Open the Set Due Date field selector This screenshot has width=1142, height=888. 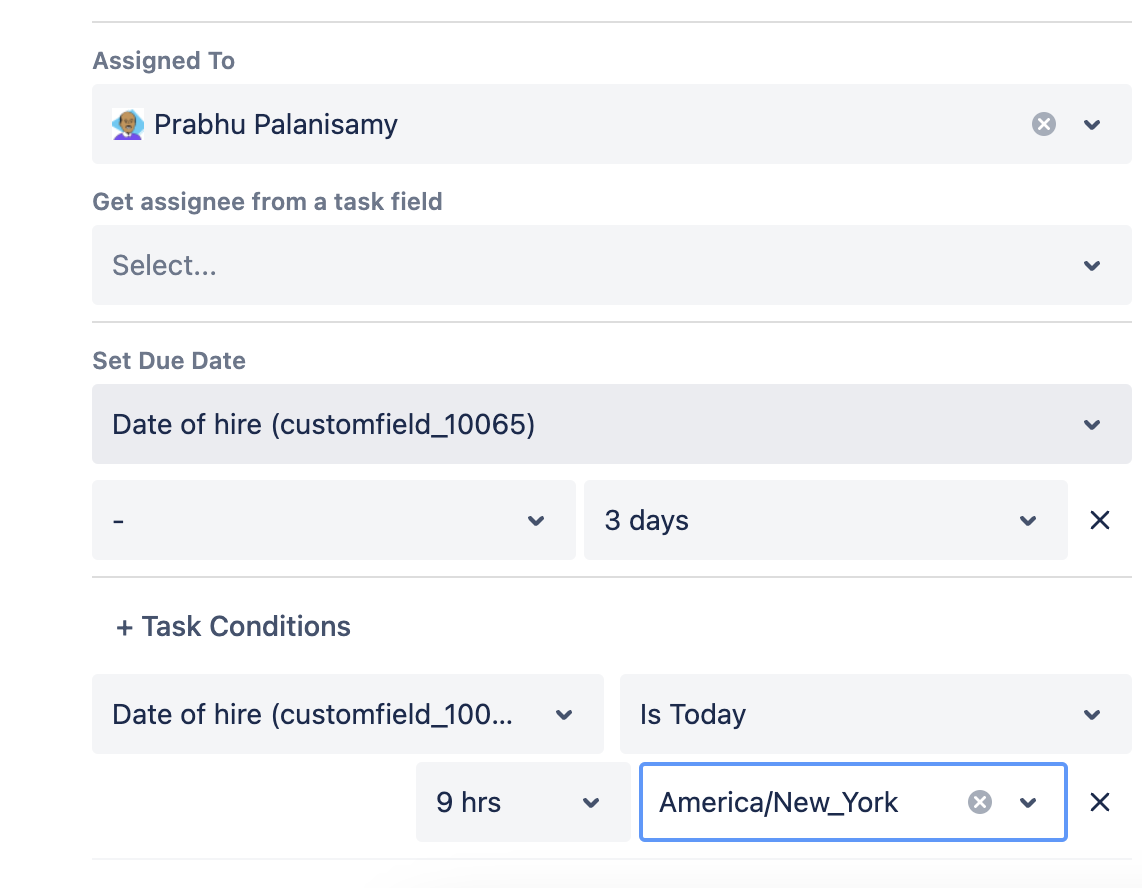(x=610, y=424)
